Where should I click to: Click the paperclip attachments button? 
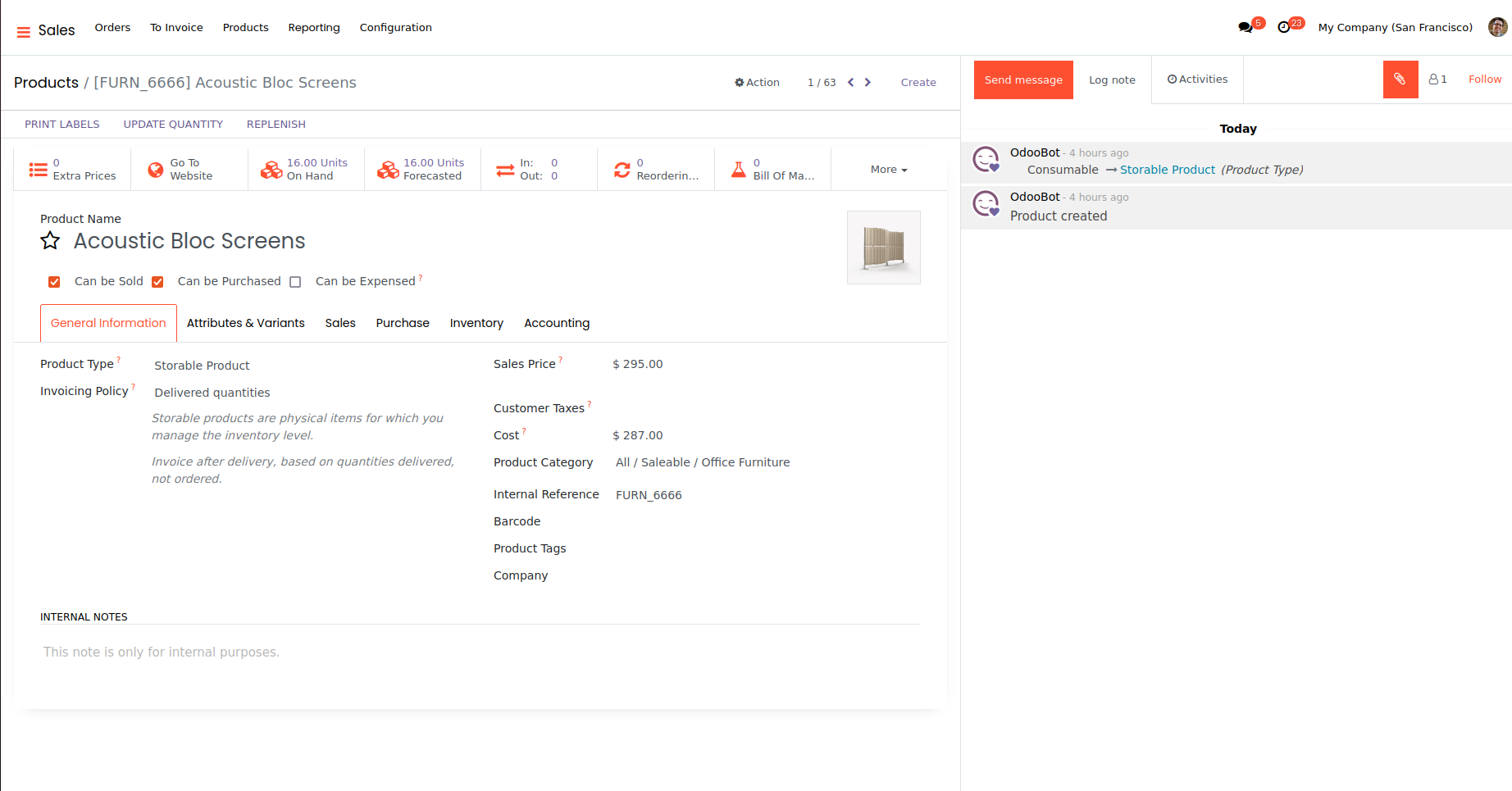coord(1400,80)
